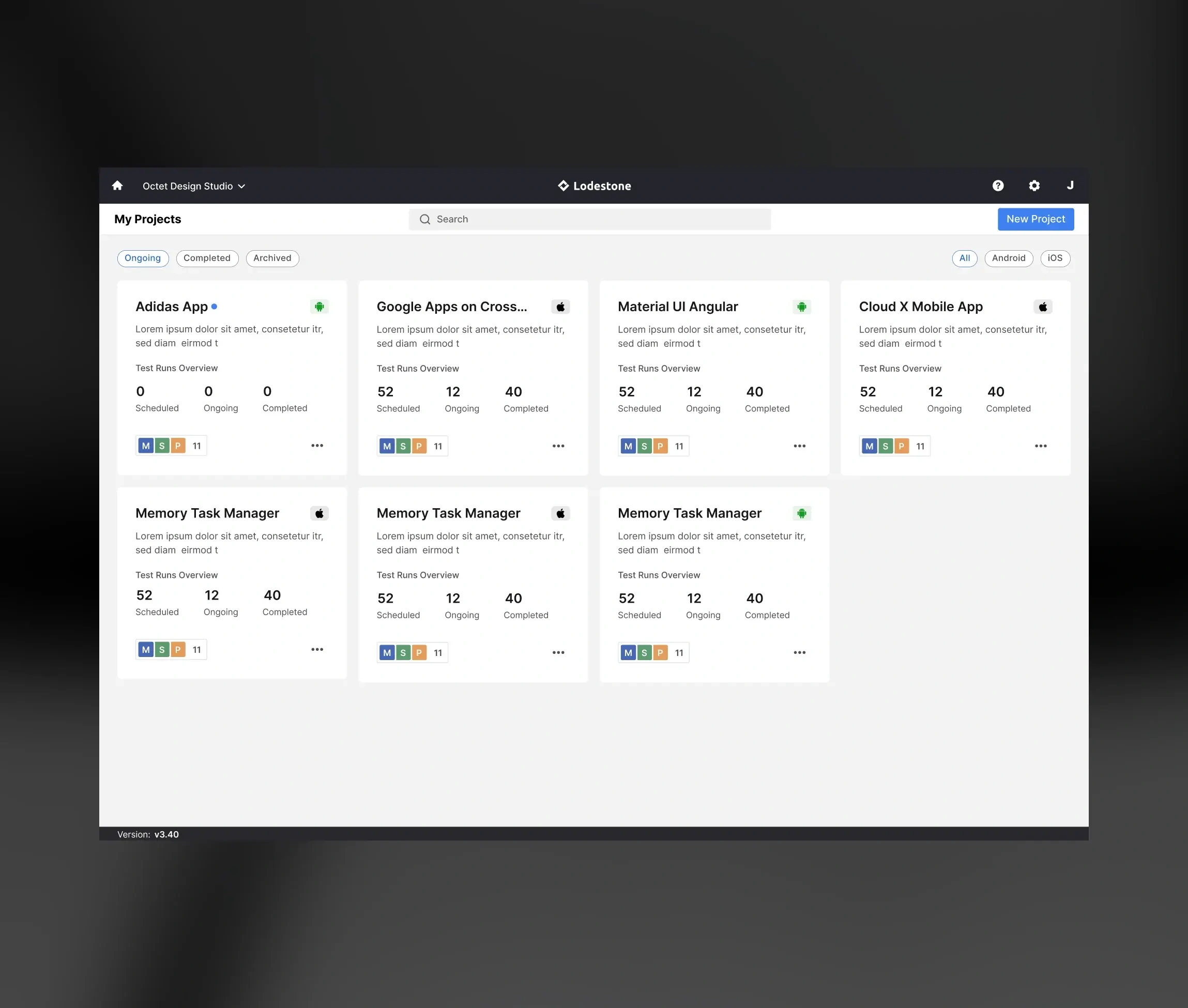Click inside the Search field

tap(590, 219)
